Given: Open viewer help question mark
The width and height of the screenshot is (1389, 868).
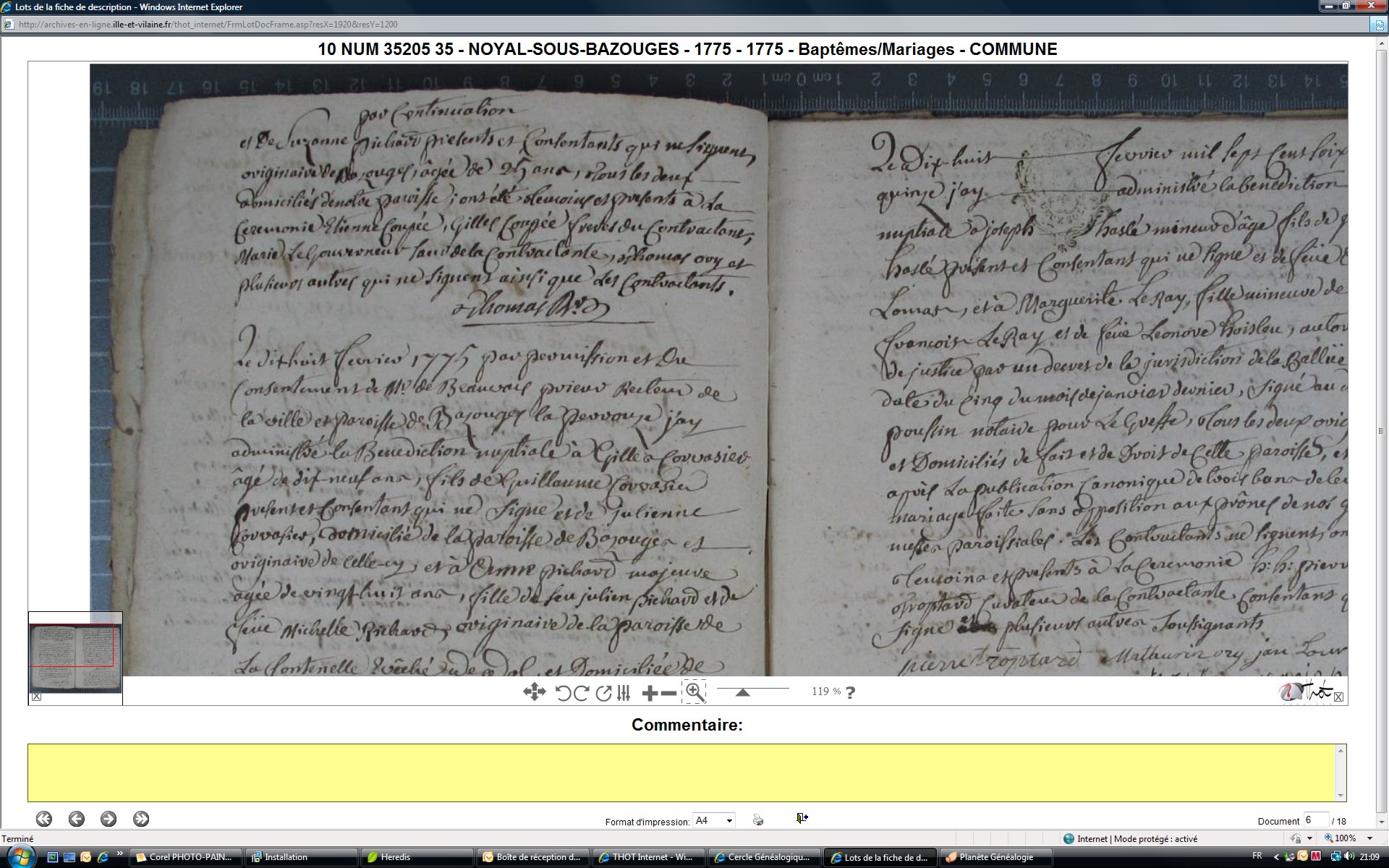Looking at the screenshot, I should click(850, 692).
